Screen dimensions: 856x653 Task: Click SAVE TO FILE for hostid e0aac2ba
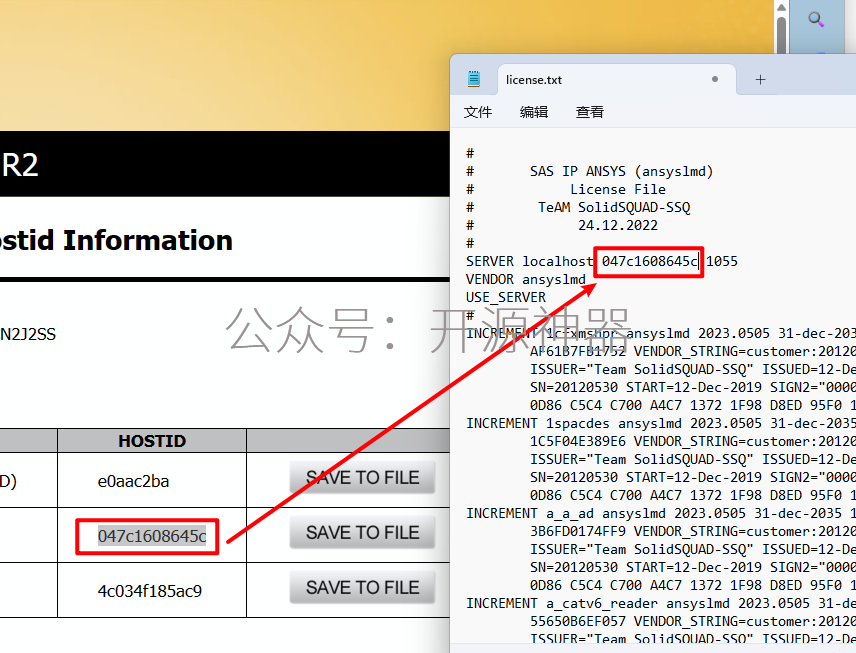tap(362, 478)
